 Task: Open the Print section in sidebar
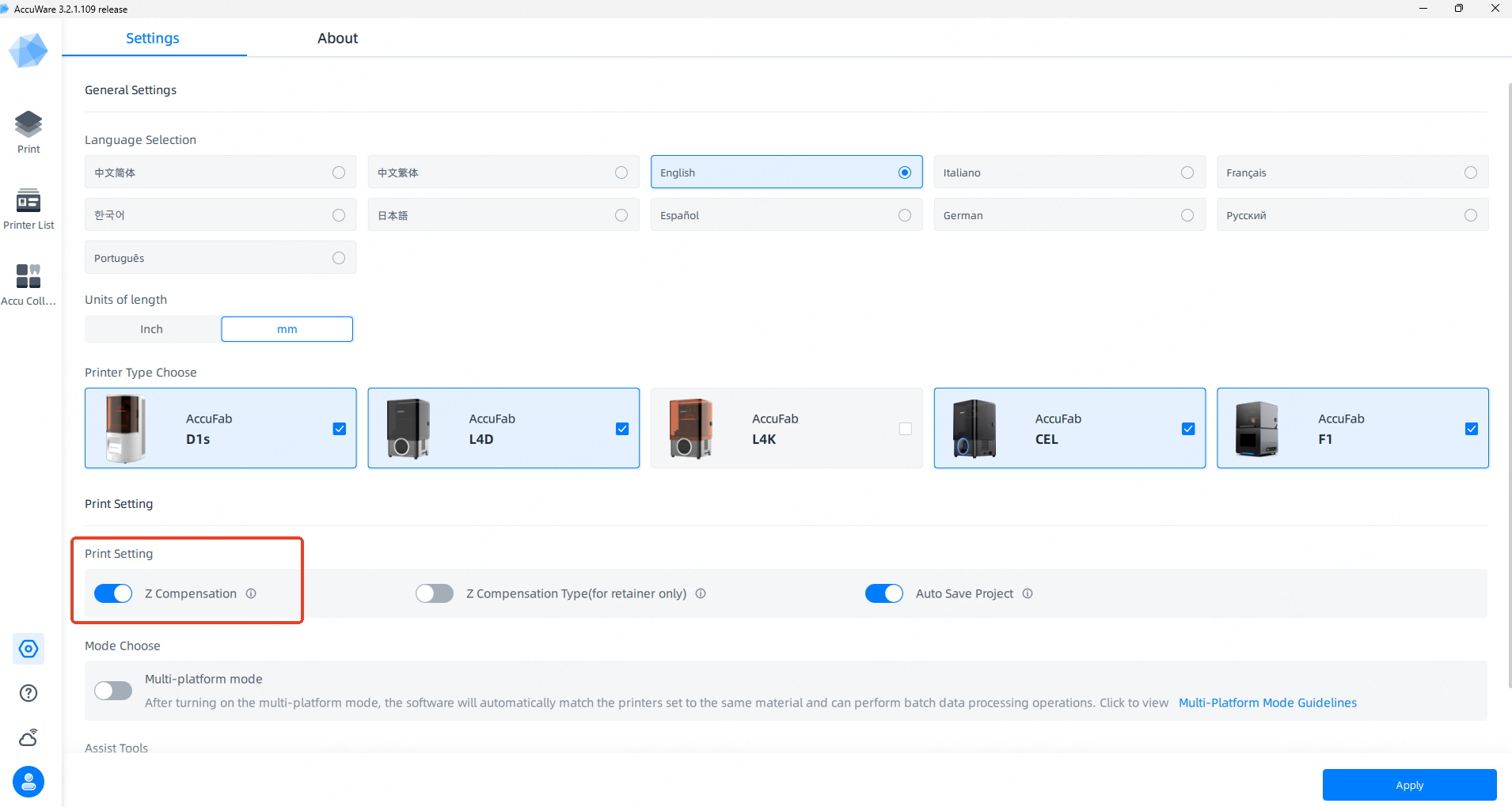[28, 132]
